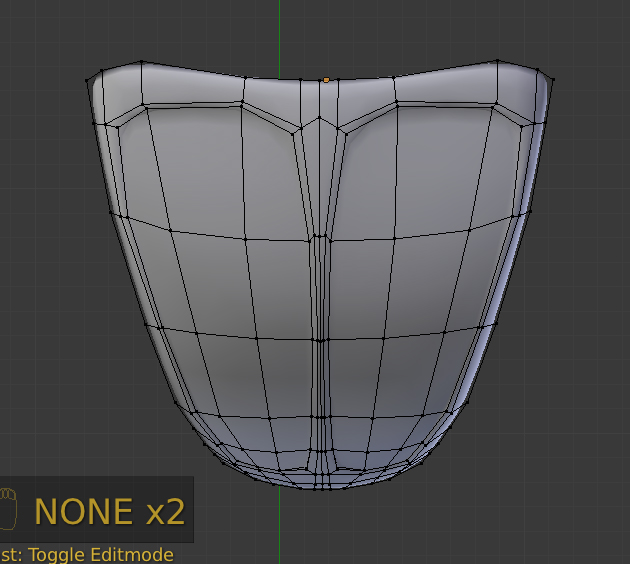Click the 'Toggle Editmode' operator text

101,555
